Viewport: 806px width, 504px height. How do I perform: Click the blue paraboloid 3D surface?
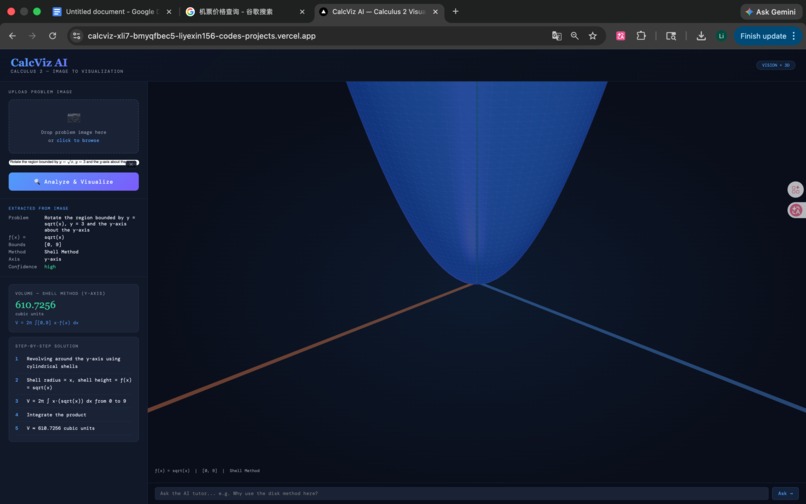(x=477, y=175)
